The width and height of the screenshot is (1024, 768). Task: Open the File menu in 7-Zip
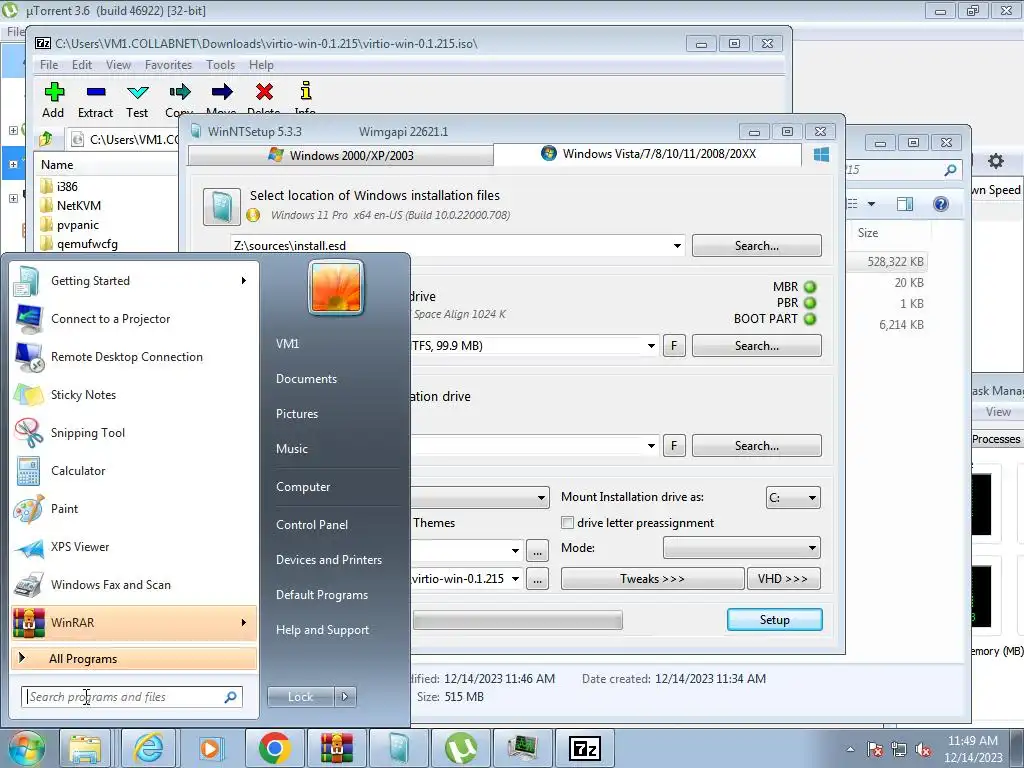(x=49, y=65)
